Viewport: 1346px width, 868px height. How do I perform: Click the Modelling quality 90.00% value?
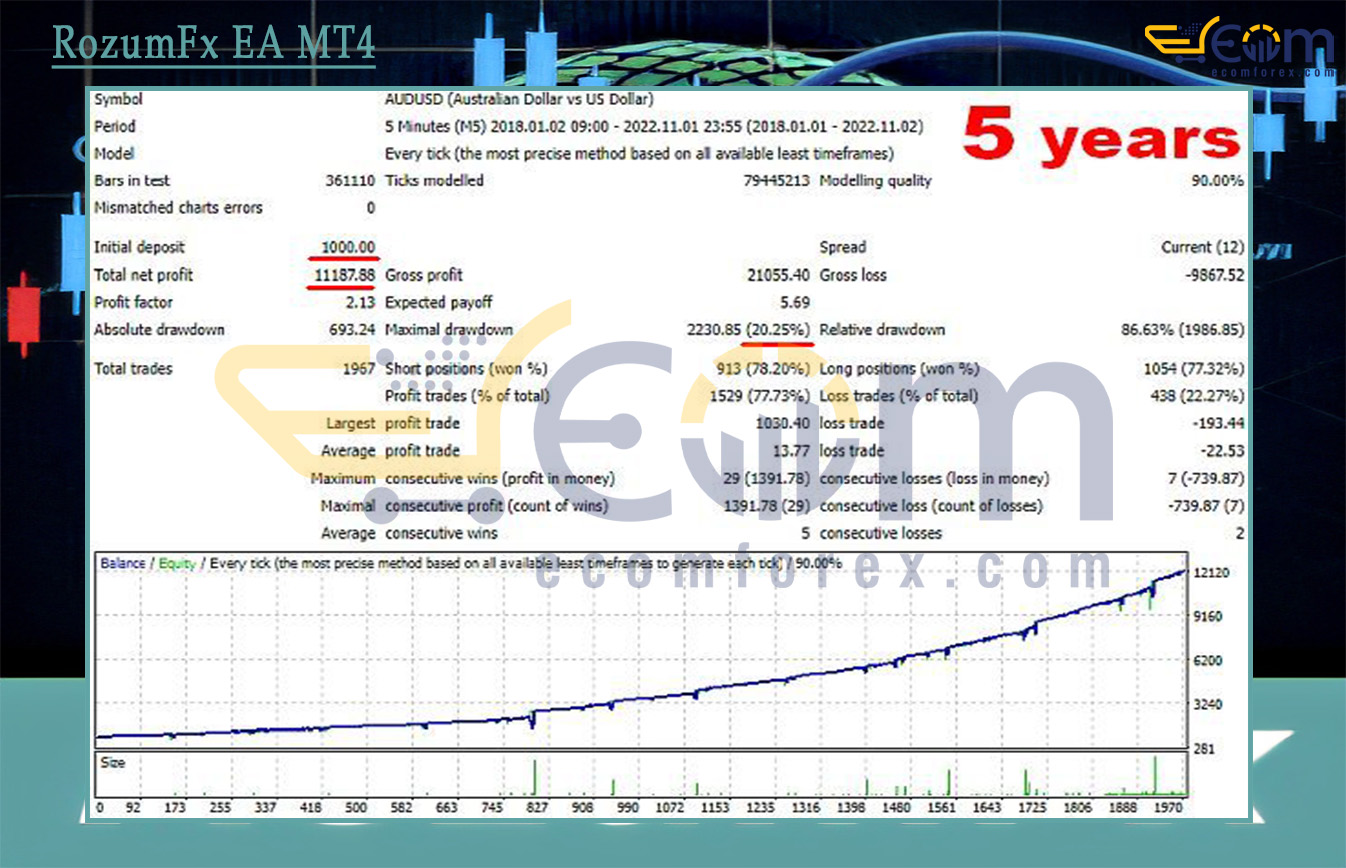(1216, 181)
